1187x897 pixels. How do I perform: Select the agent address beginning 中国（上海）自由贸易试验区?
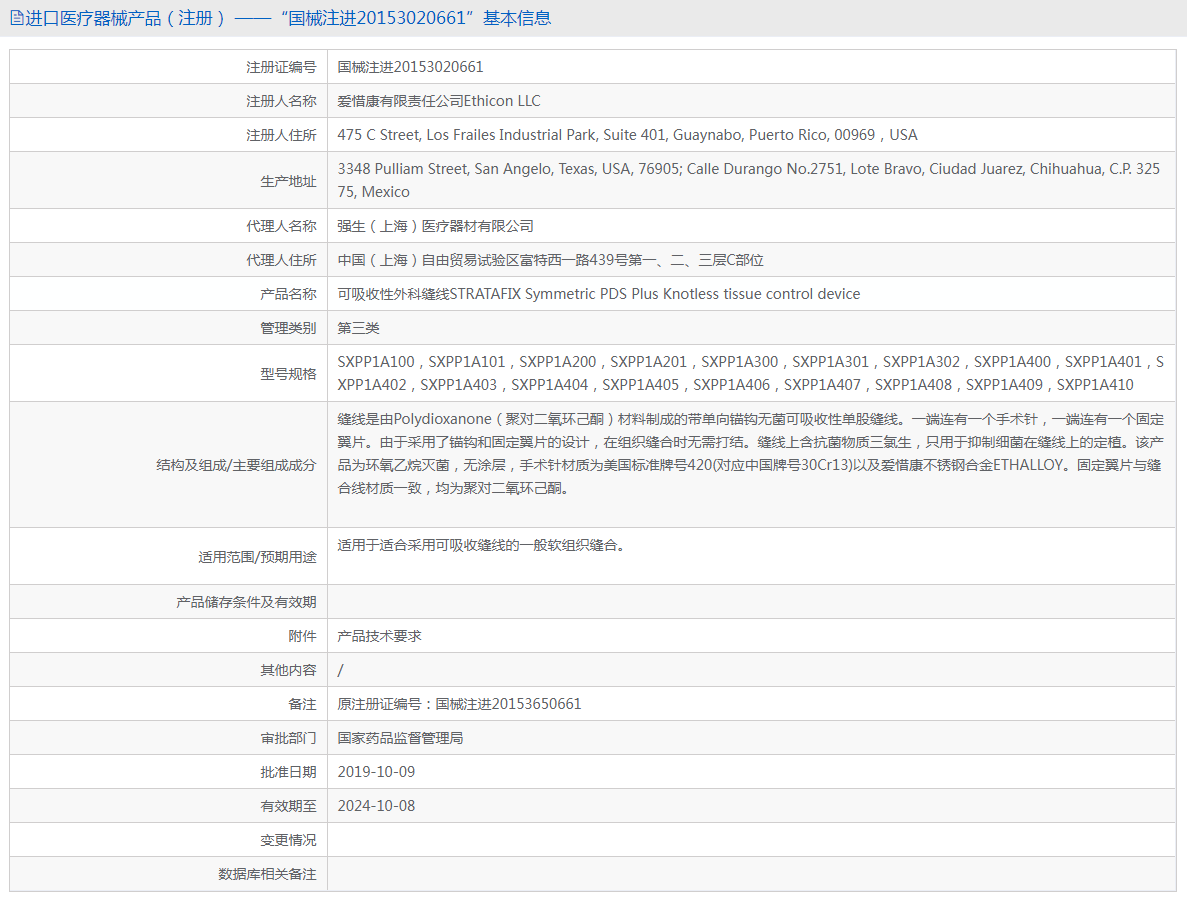[550, 260]
